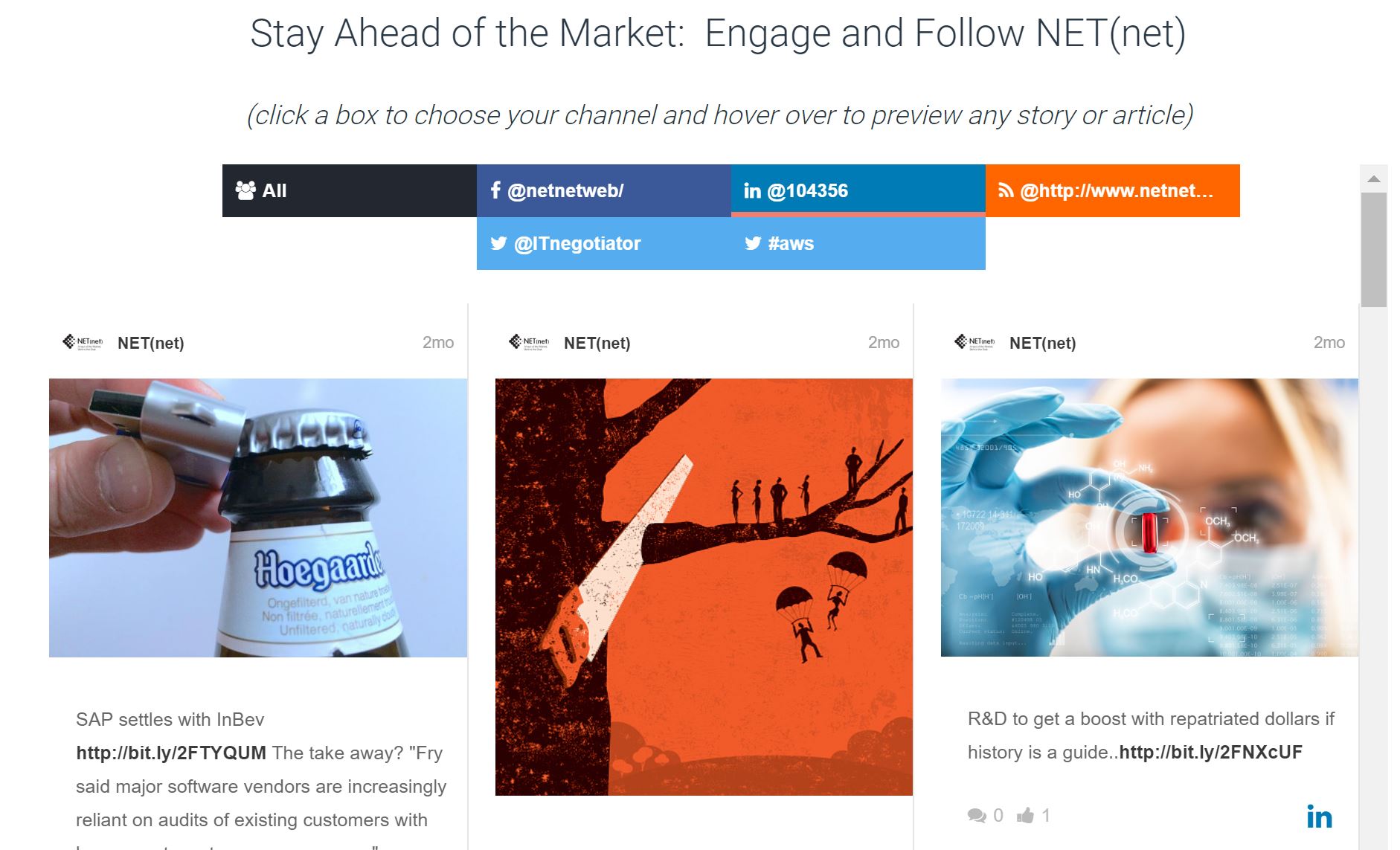
Task: Open link http://bit.ly/2FTYQUM
Action: click(170, 753)
